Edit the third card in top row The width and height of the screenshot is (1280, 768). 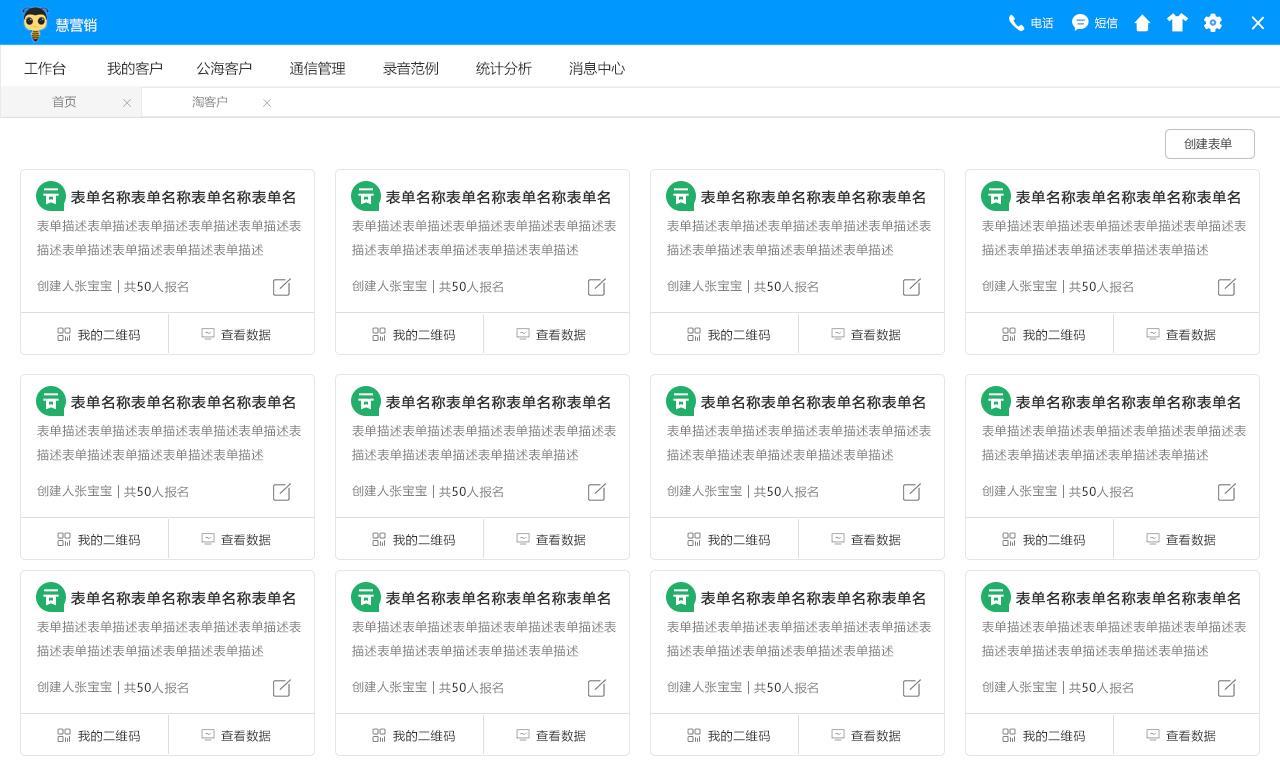(912, 287)
